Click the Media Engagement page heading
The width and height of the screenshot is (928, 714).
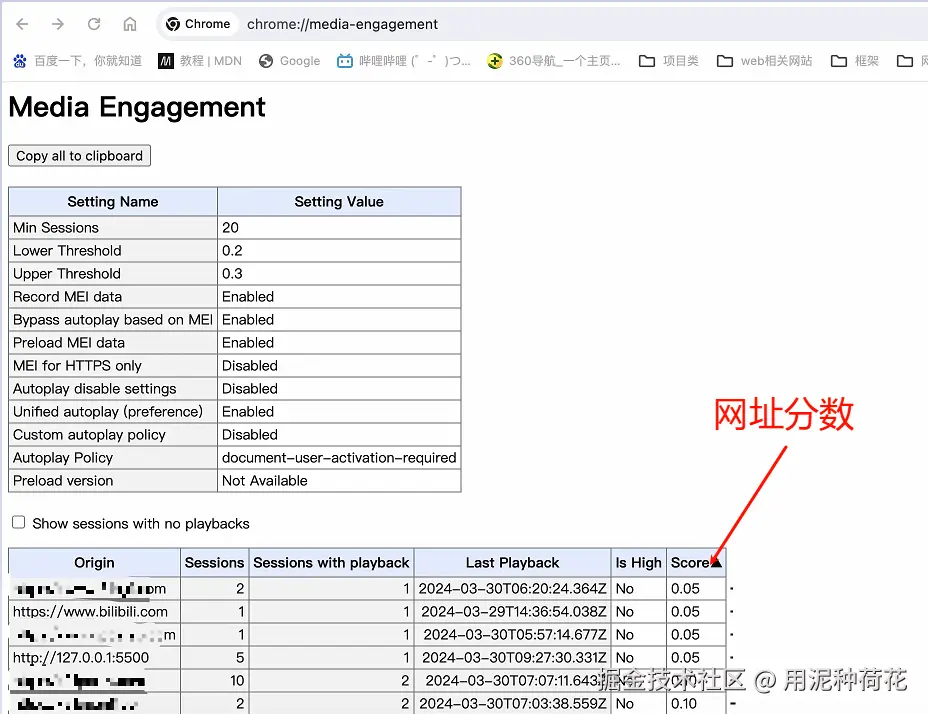137,107
